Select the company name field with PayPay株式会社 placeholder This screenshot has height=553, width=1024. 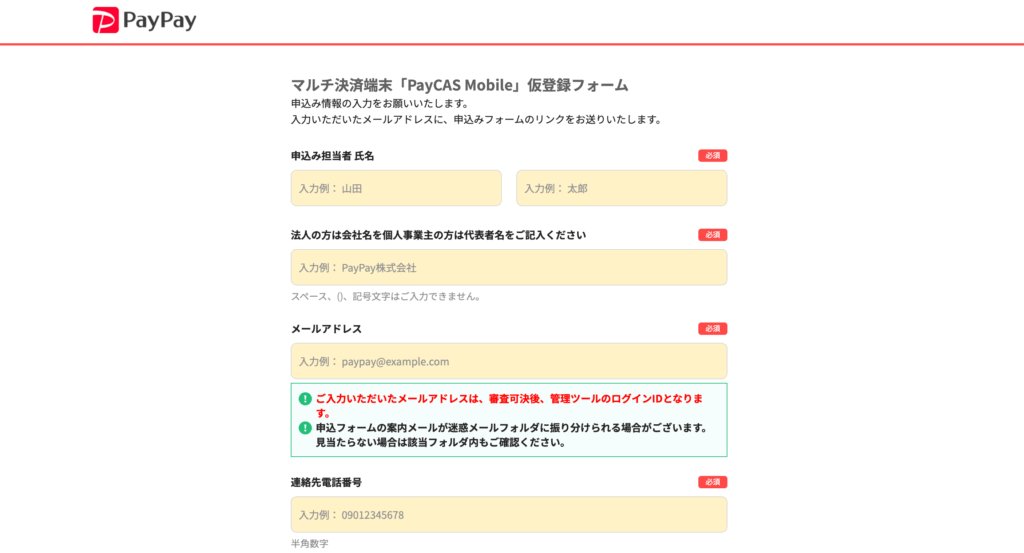point(508,268)
